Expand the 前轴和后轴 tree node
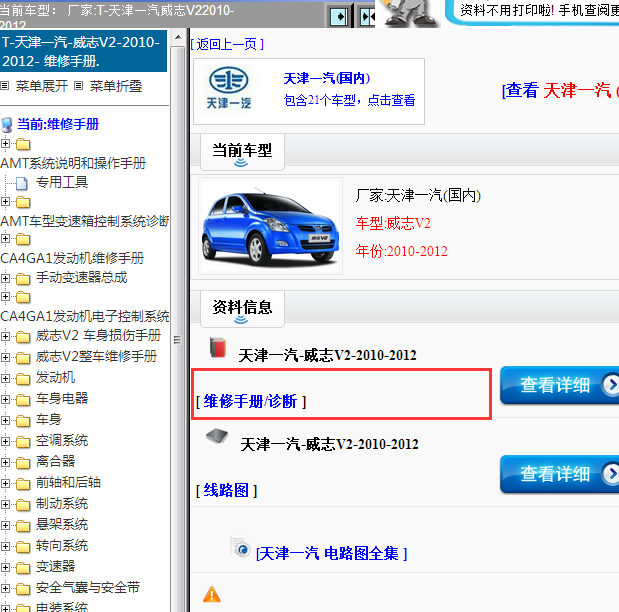Viewport: 619px width, 612px height. tap(5, 483)
